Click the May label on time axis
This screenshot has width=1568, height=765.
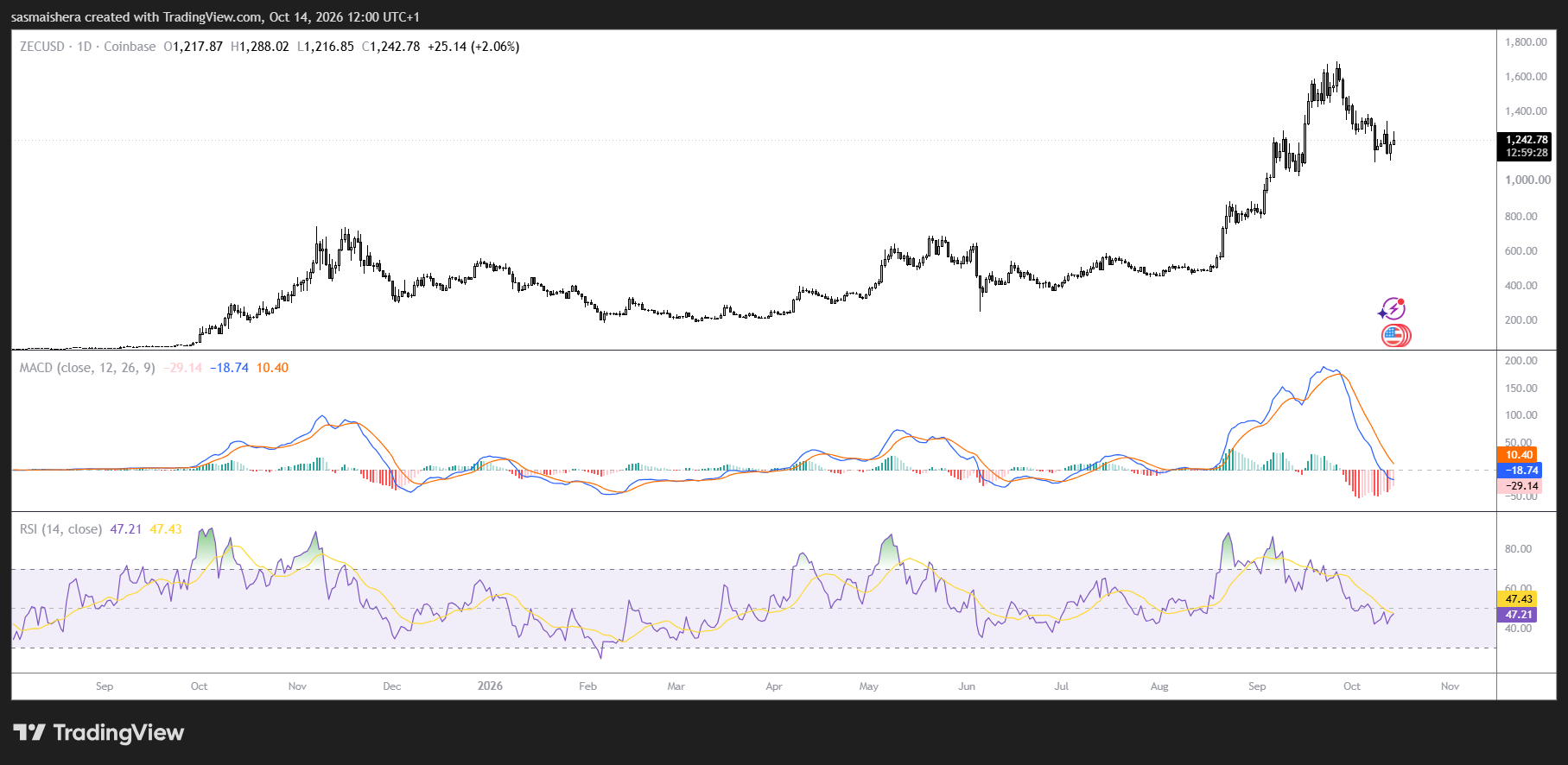pyautogui.click(x=869, y=686)
